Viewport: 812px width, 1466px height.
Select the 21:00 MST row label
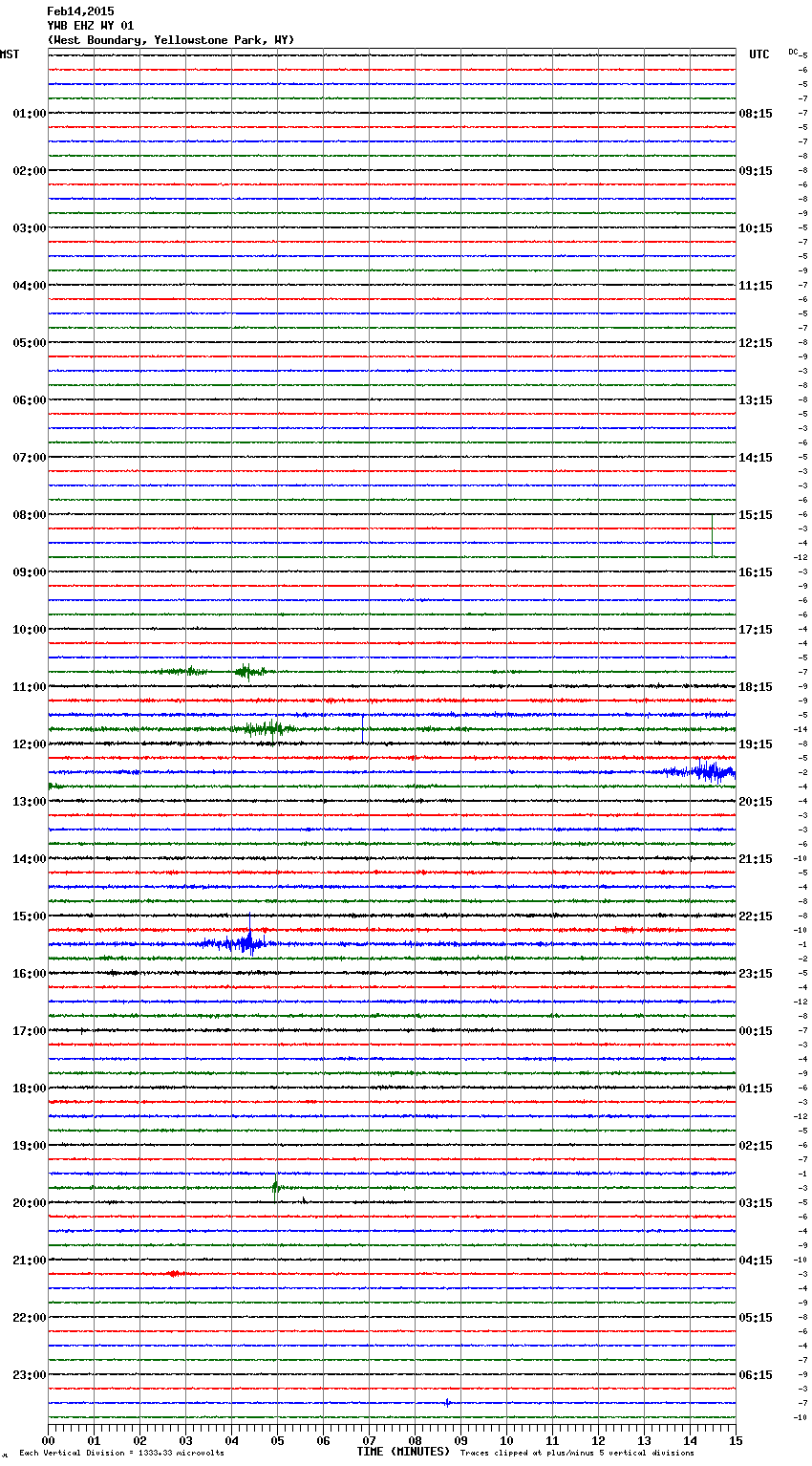pos(29,1261)
